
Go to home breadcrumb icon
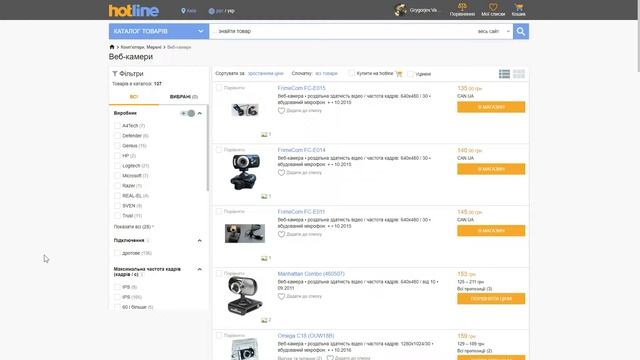(112, 47)
